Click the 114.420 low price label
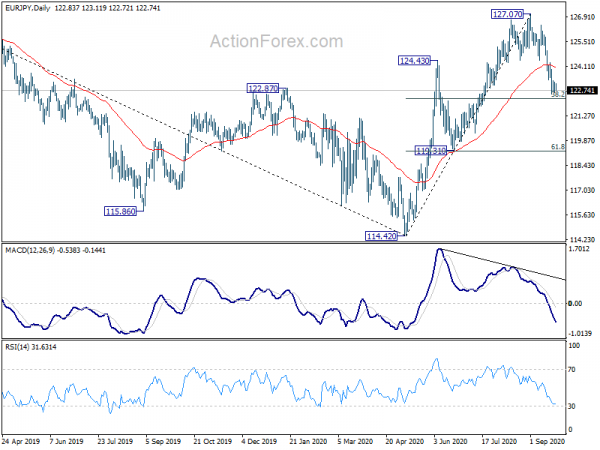600x450 pixels. 381,236
